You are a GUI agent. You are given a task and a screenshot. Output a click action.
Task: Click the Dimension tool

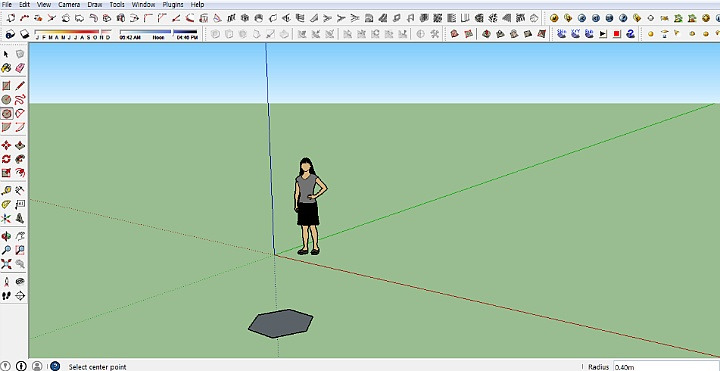click(x=20, y=191)
